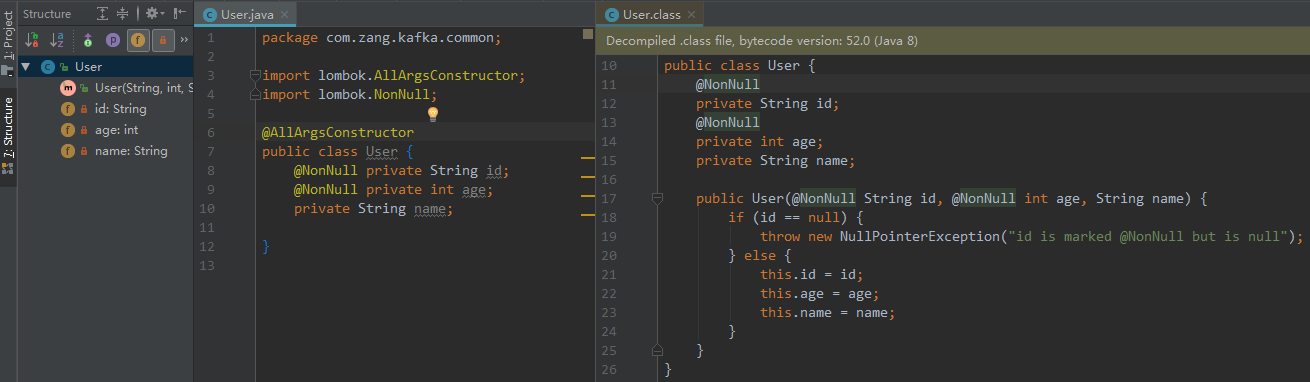
Task: Toggle the Show Properties purple p icon
Action: pos(113,40)
